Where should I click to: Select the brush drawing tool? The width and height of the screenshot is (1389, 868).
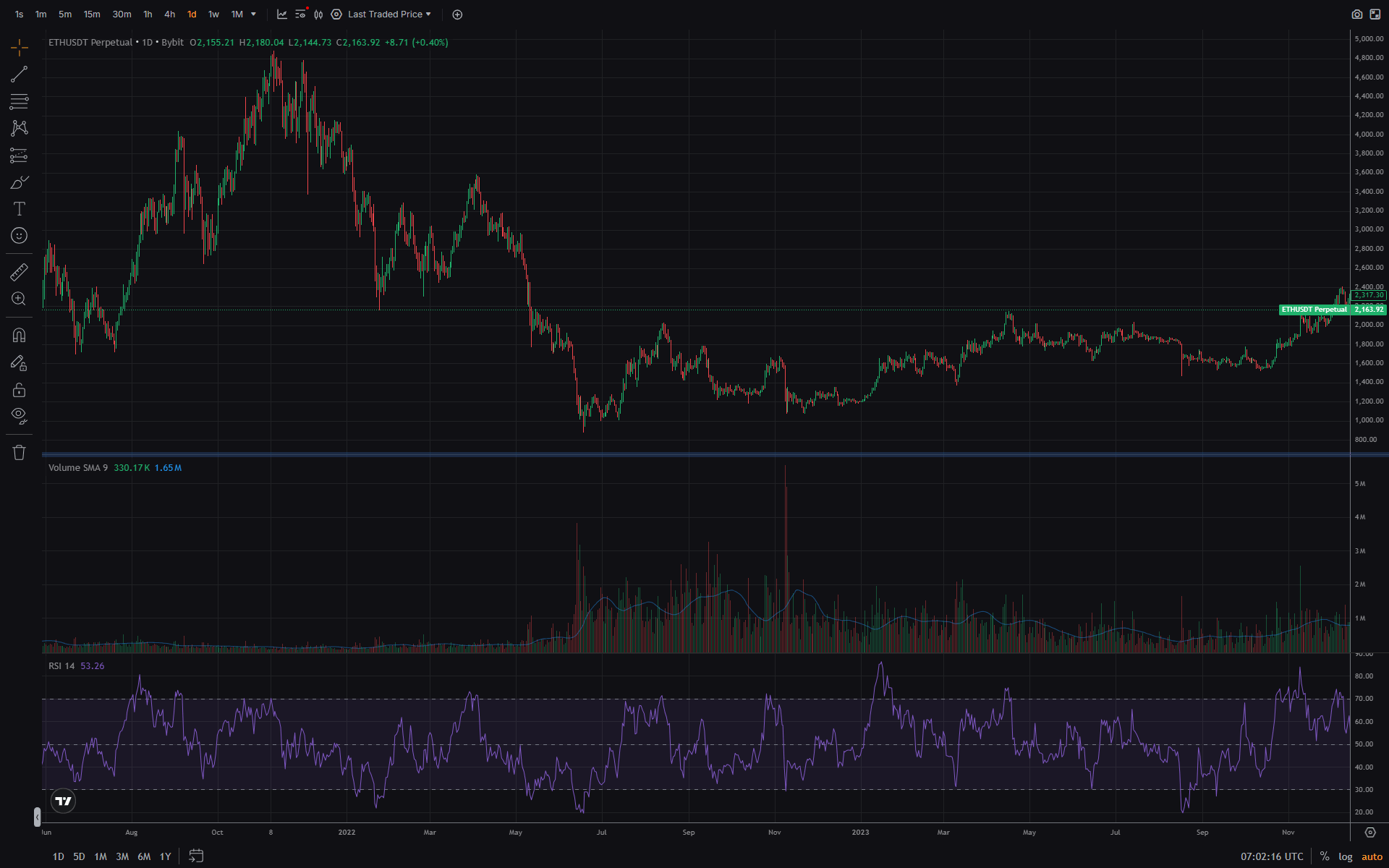tap(19, 182)
